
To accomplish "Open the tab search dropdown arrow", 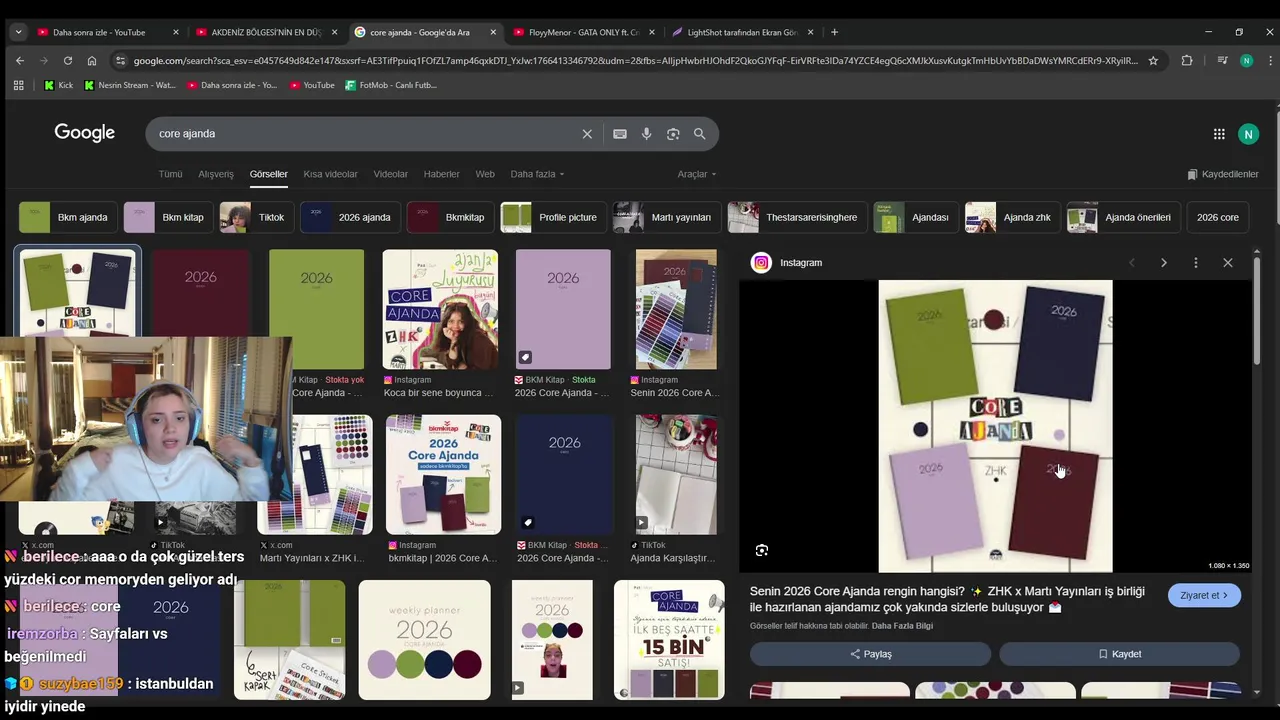I will (18, 32).
